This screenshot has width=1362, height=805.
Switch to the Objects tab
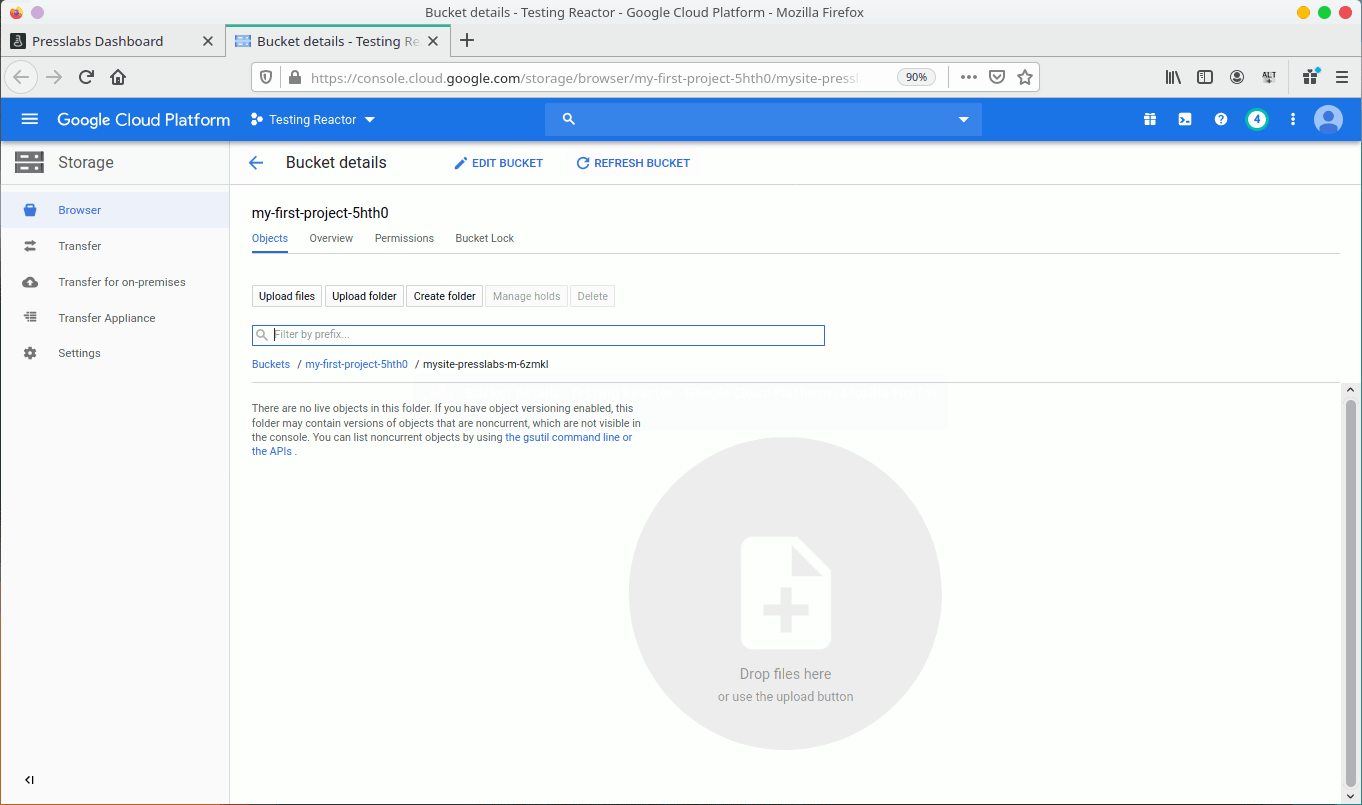coord(270,238)
